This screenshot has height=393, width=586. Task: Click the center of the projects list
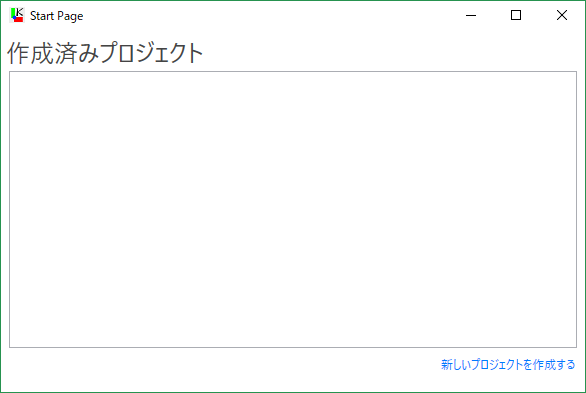[293, 209]
